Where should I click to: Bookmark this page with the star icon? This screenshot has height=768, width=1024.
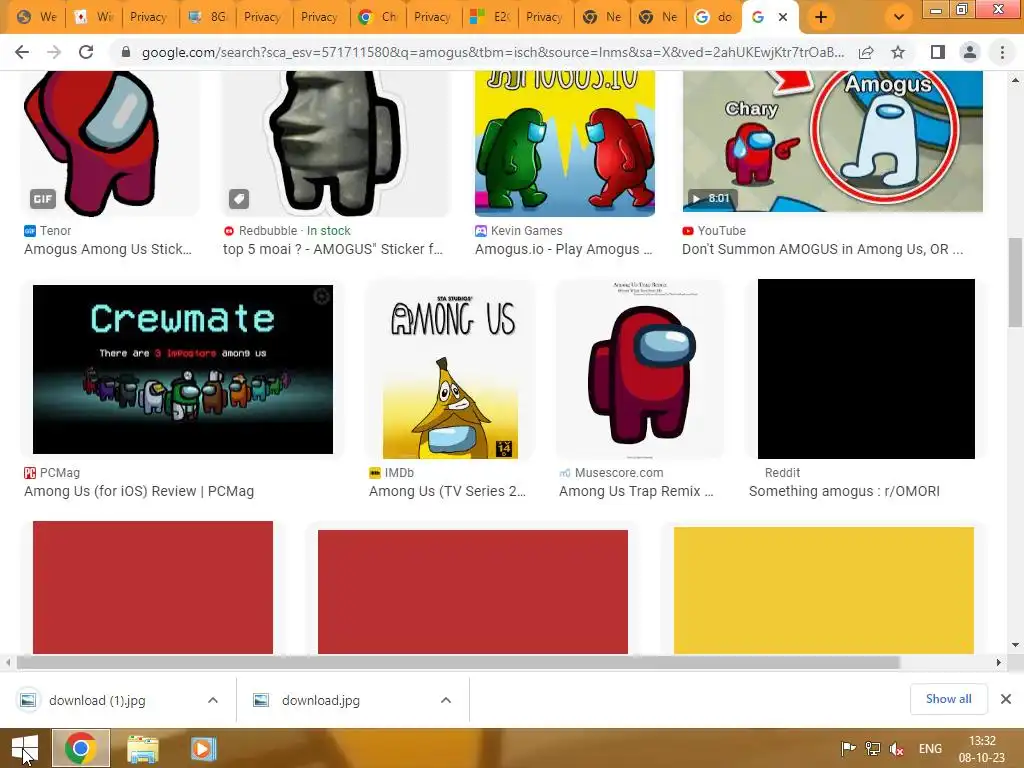[898, 52]
